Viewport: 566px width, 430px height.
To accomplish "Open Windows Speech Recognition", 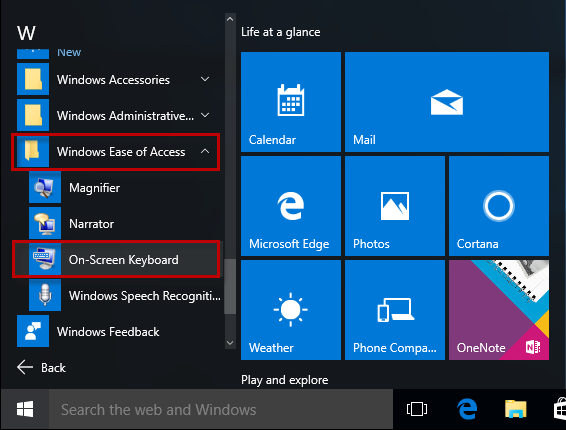I will point(125,295).
